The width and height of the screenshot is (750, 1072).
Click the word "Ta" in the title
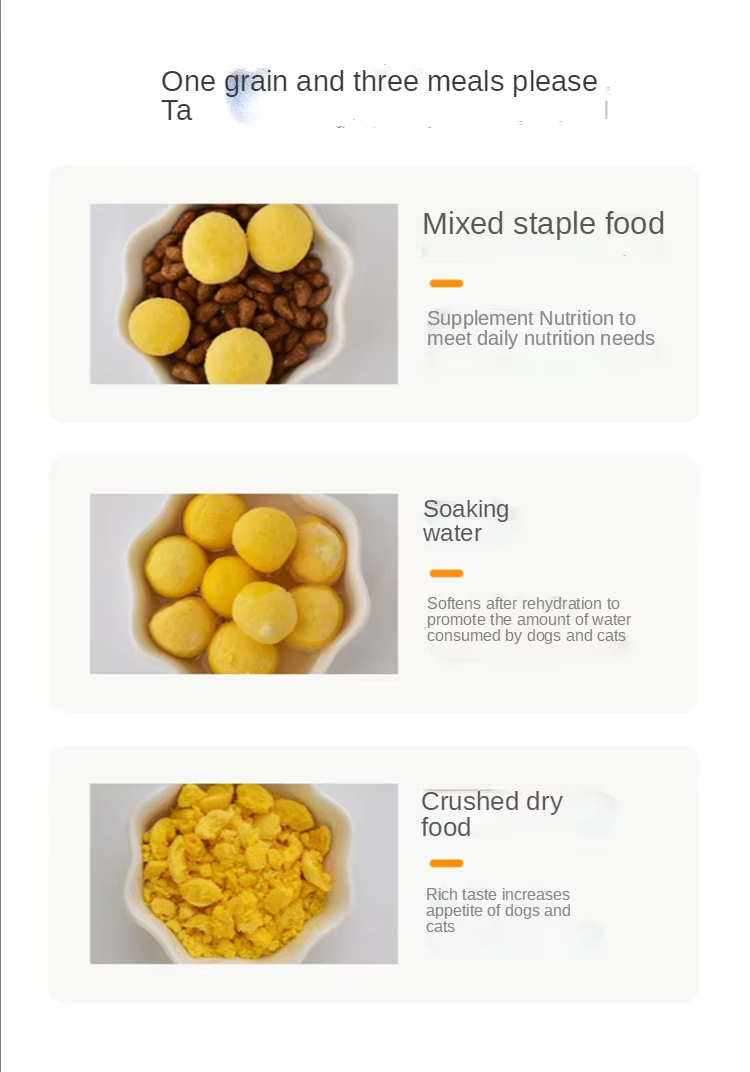click(x=176, y=111)
